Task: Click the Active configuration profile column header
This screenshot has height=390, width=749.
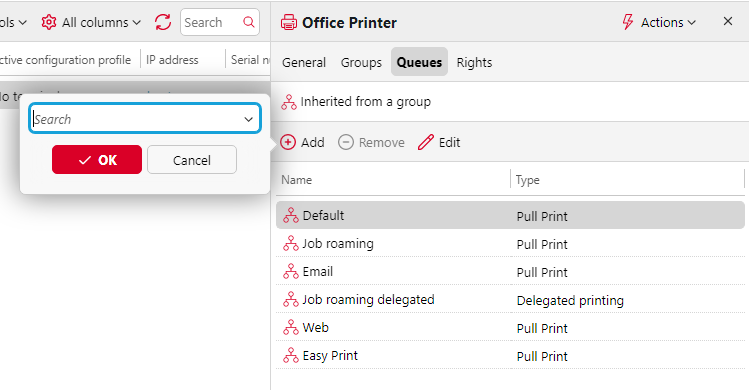Action: pyautogui.click(x=65, y=60)
